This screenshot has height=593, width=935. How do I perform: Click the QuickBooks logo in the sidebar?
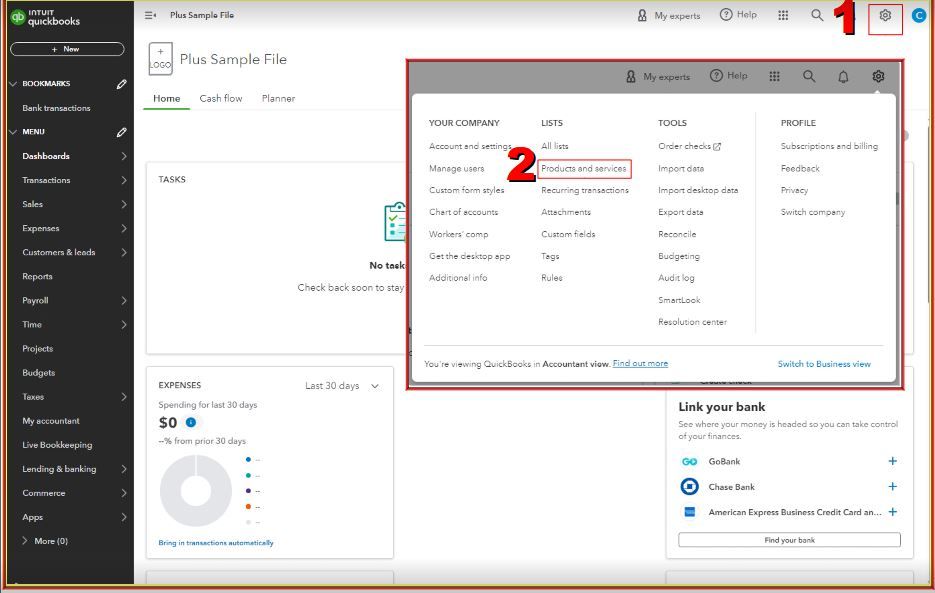[x=45, y=17]
